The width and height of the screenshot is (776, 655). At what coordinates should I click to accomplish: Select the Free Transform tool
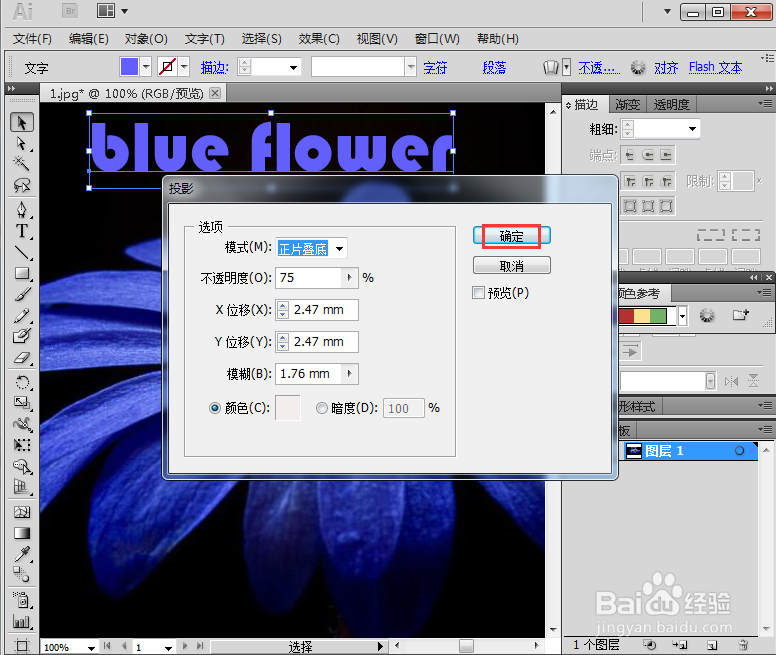click(22, 445)
